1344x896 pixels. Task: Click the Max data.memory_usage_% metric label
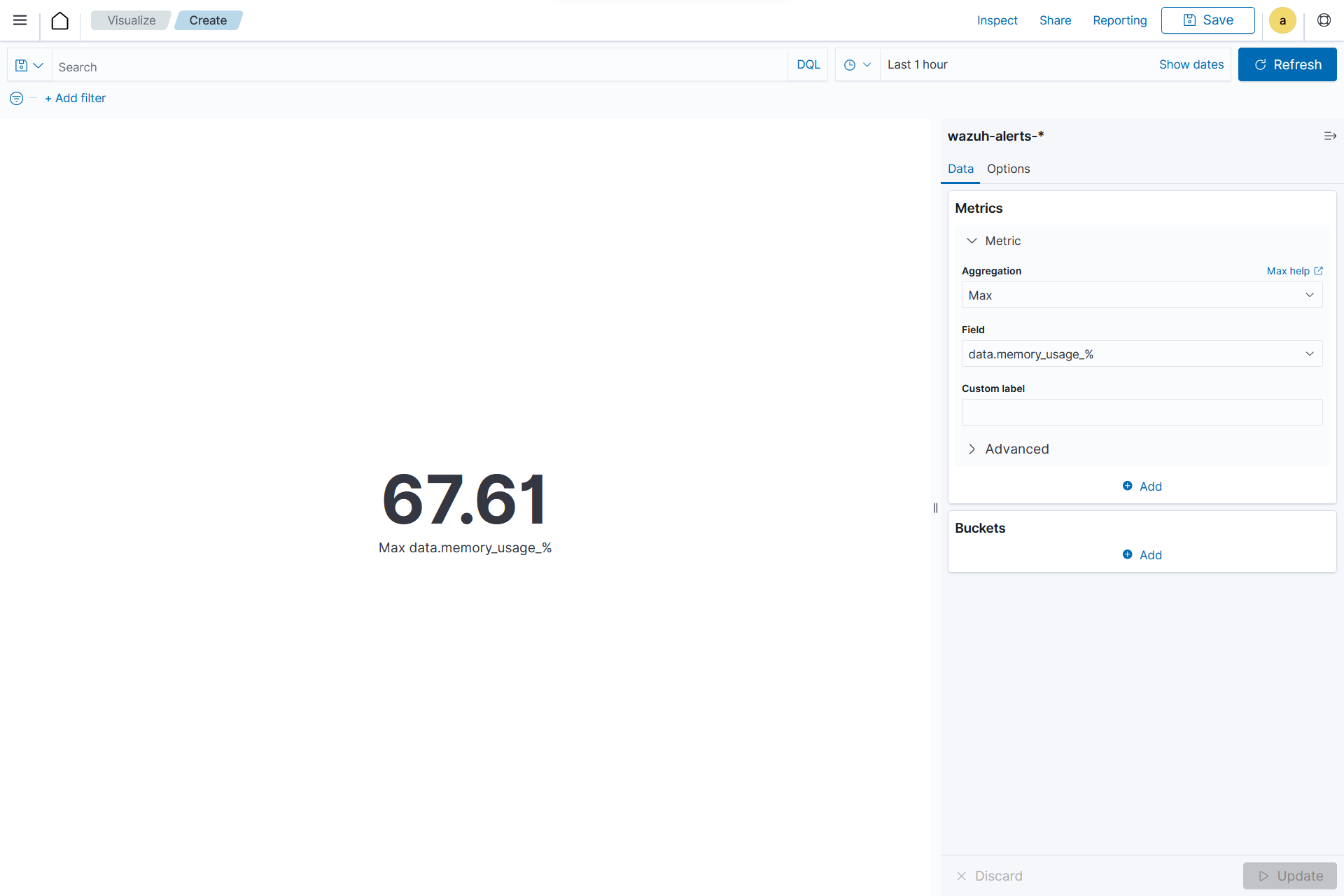click(x=465, y=548)
